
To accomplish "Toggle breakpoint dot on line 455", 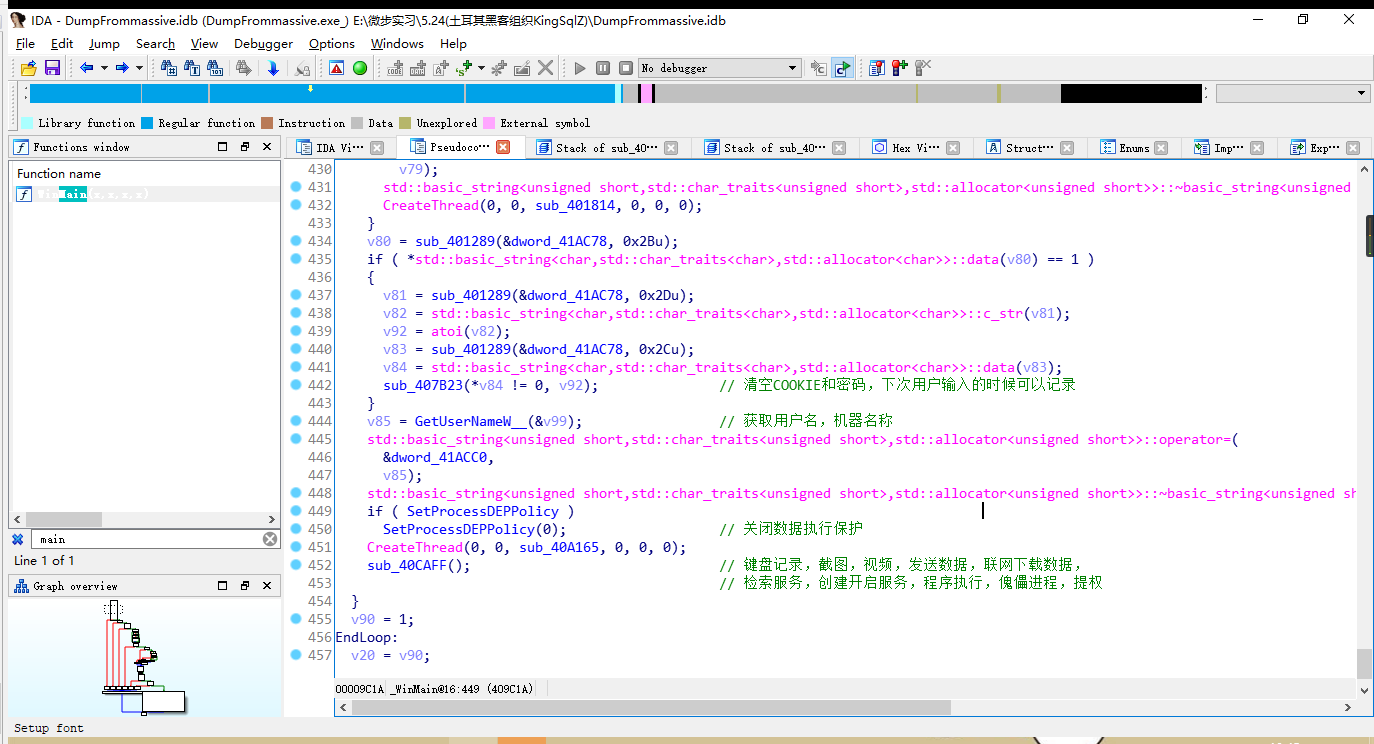I will click(x=296, y=619).
